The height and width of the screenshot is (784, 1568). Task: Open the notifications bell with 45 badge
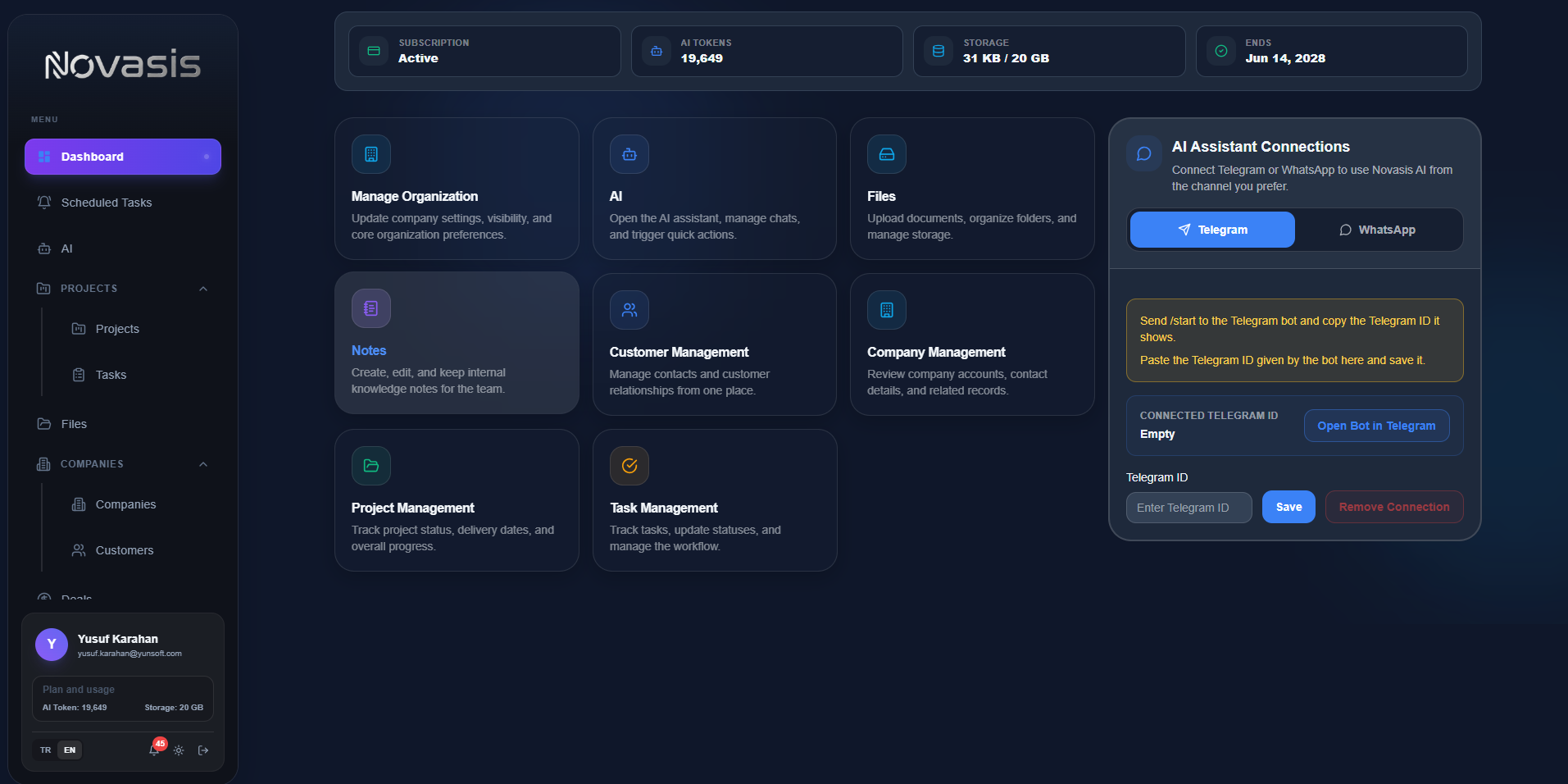155,750
